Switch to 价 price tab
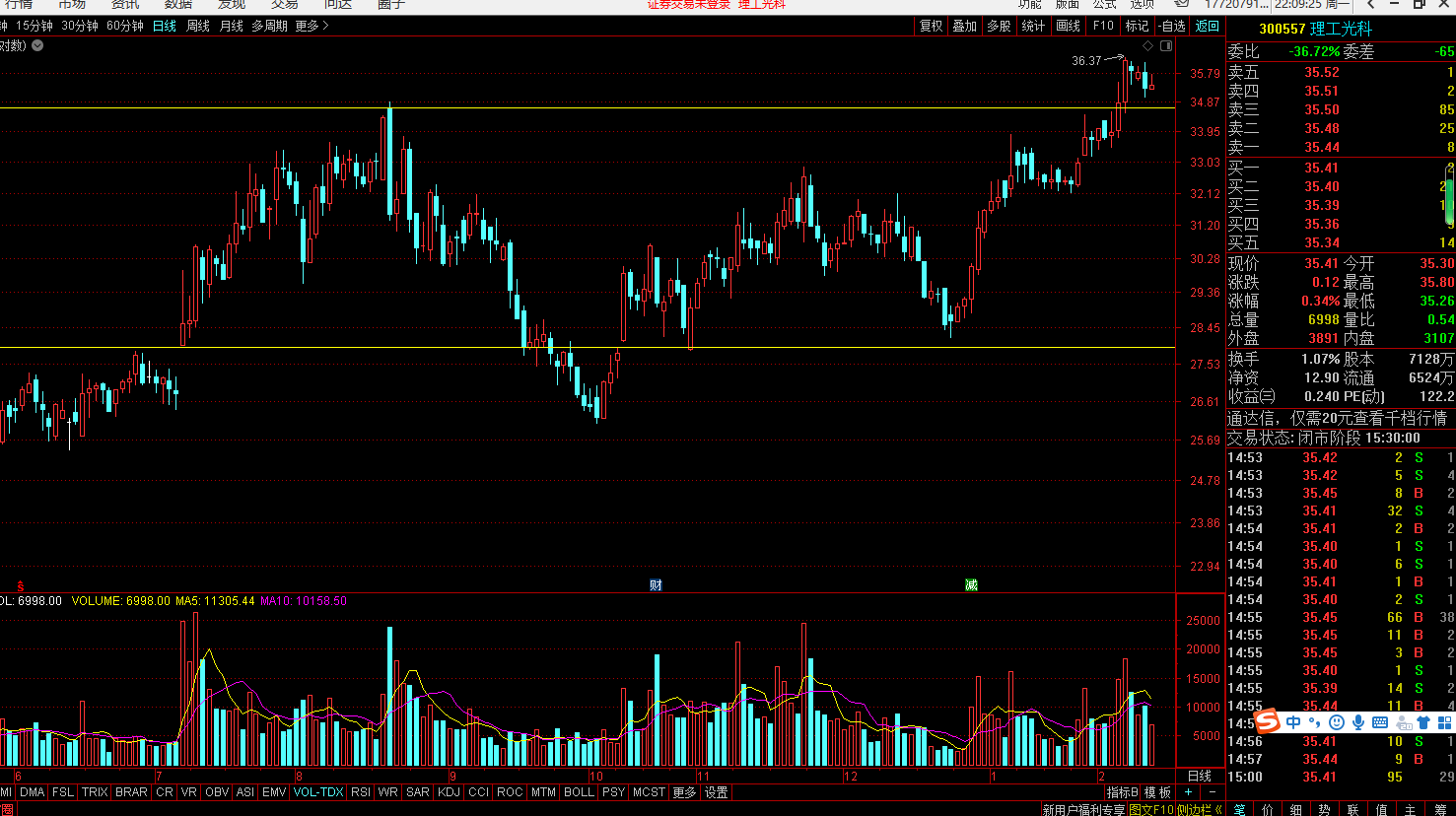This screenshot has width=1456, height=816. coord(1268,809)
